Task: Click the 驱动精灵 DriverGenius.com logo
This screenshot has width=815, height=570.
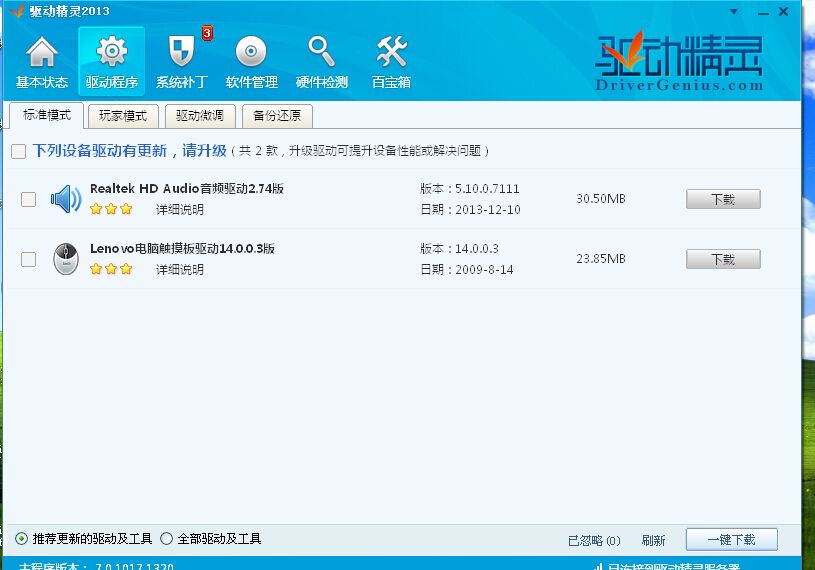Action: click(679, 61)
